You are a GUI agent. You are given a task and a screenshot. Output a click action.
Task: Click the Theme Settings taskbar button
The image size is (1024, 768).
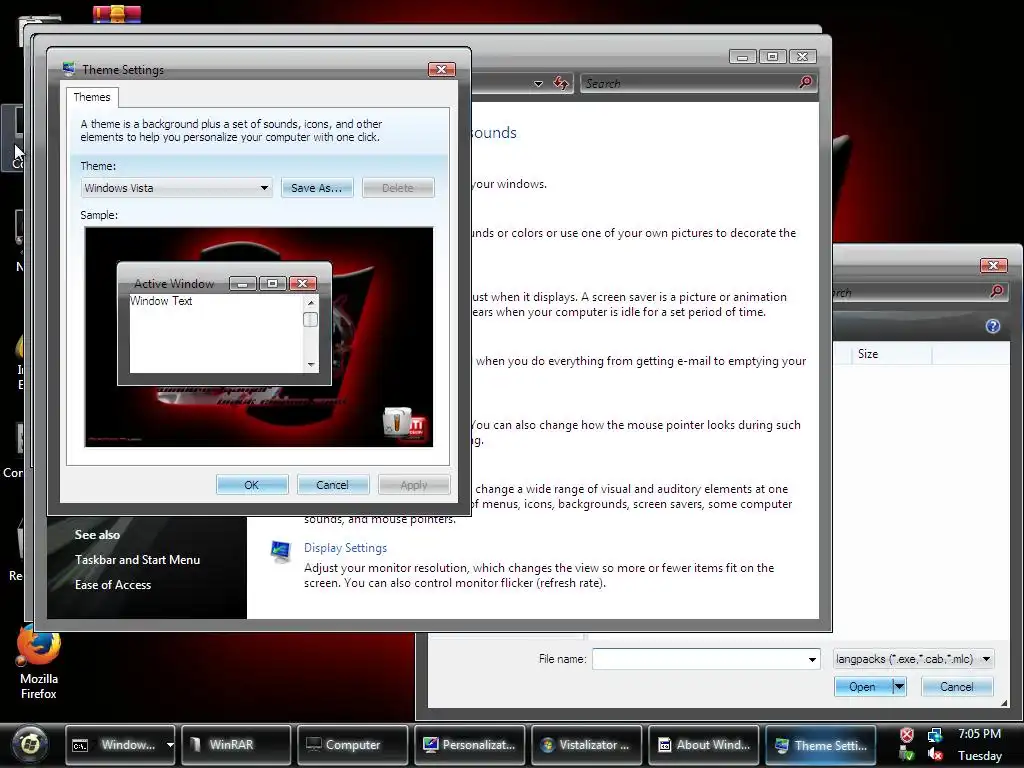pos(820,745)
